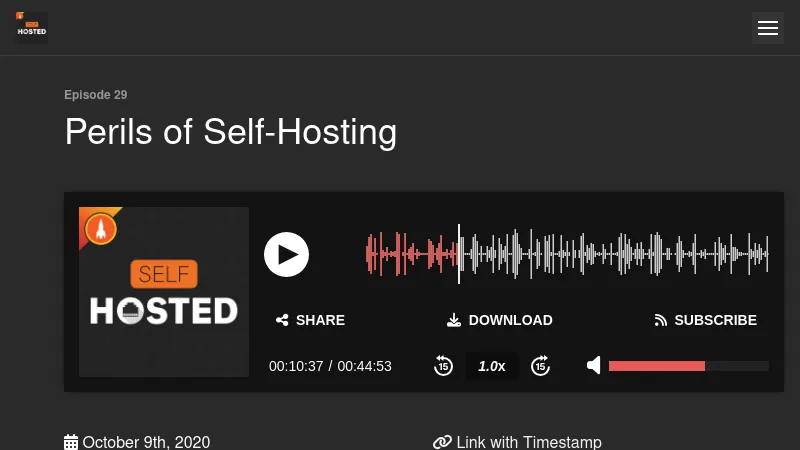800x450 pixels.
Task: Seek in the unplayed white waveform
Action: point(620,254)
